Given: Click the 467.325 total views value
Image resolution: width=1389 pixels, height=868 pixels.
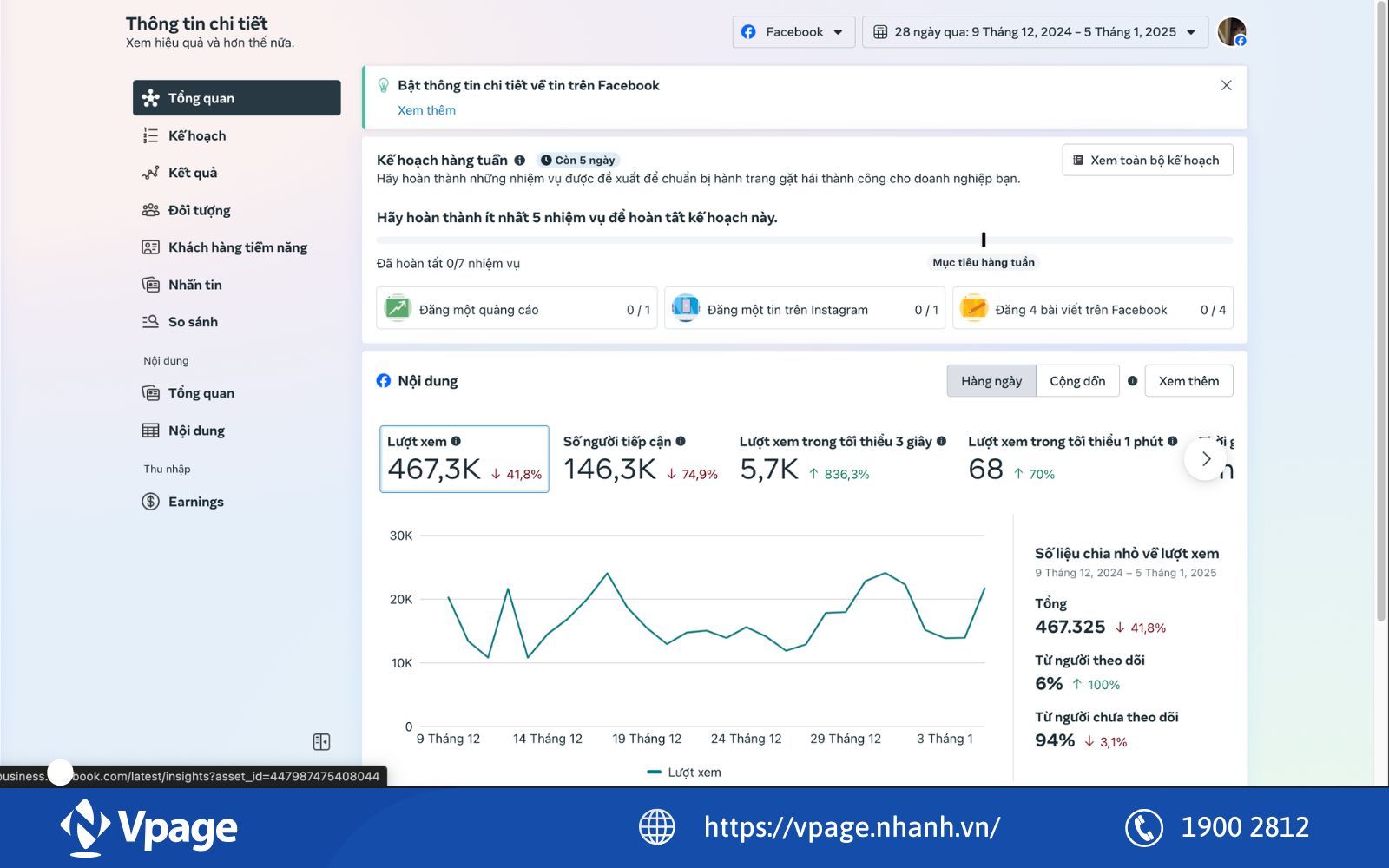Looking at the screenshot, I should (x=1070, y=627).
